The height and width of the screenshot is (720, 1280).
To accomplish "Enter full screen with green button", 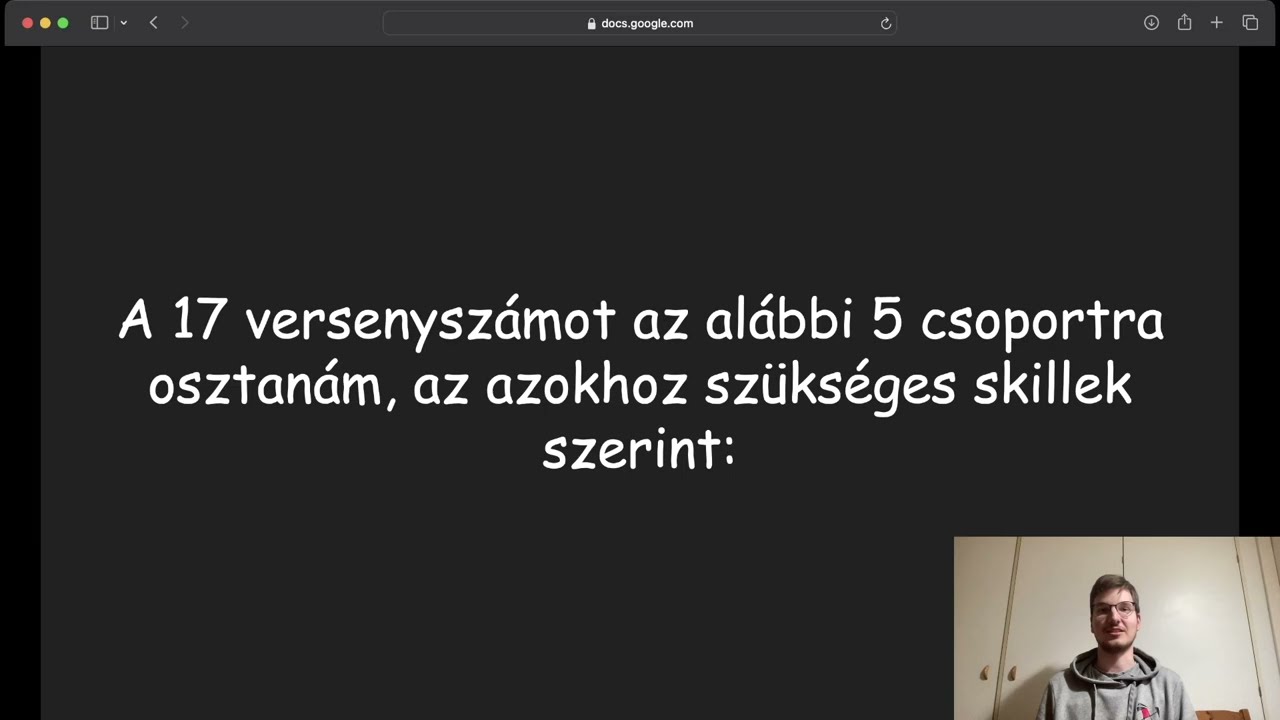I will (63, 23).
